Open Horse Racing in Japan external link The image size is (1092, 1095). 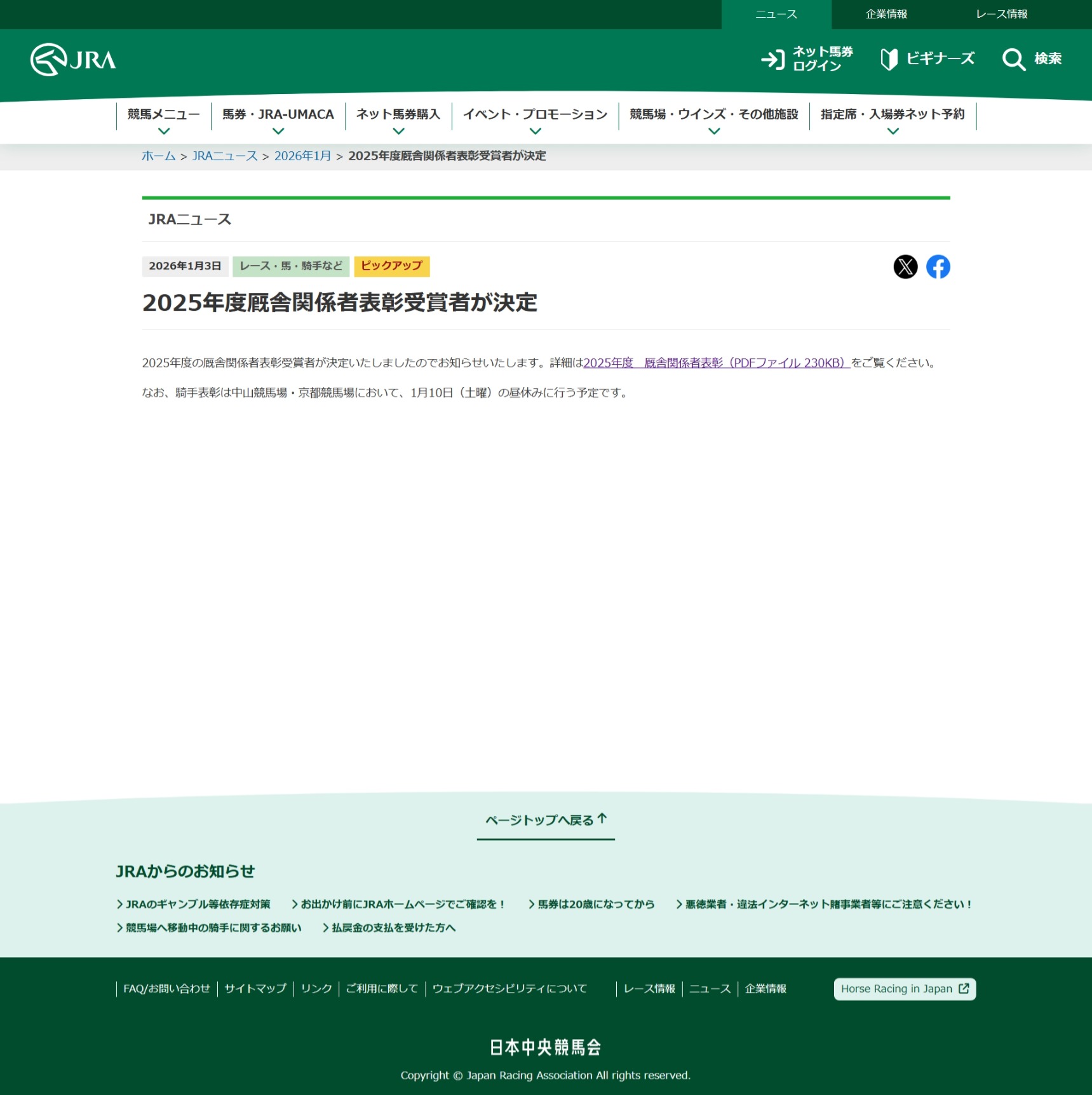point(904,989)
